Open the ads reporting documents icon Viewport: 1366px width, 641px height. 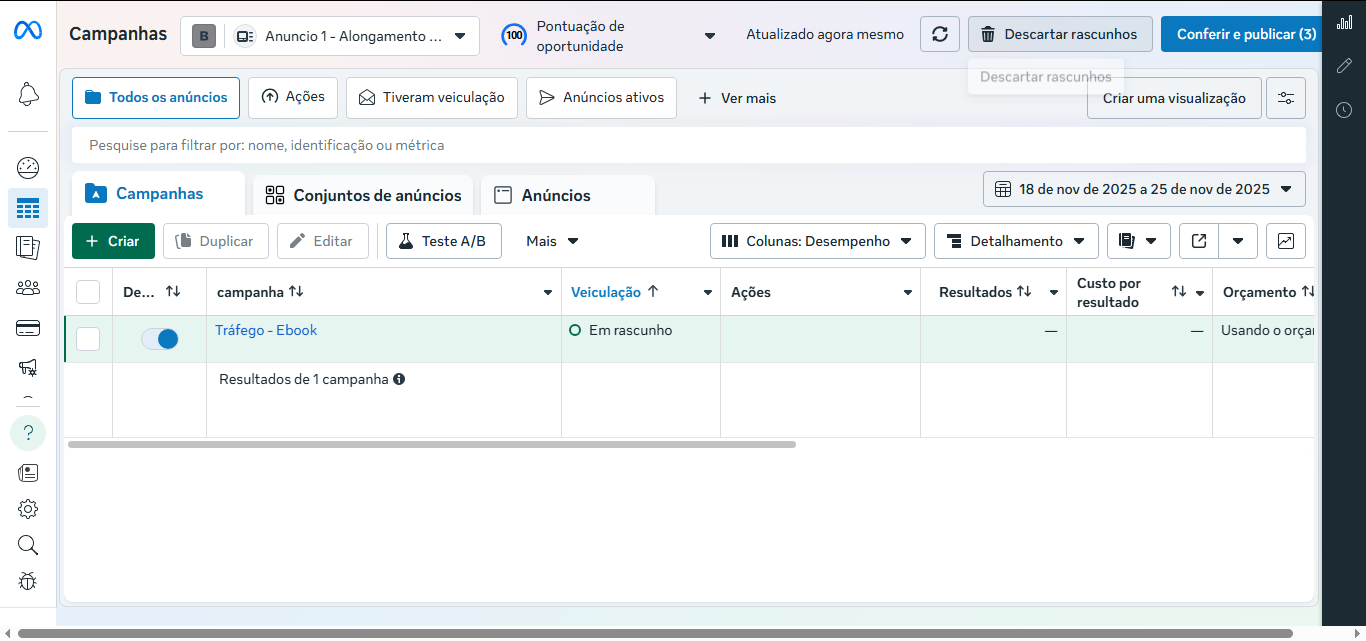(x=28, y=247)
